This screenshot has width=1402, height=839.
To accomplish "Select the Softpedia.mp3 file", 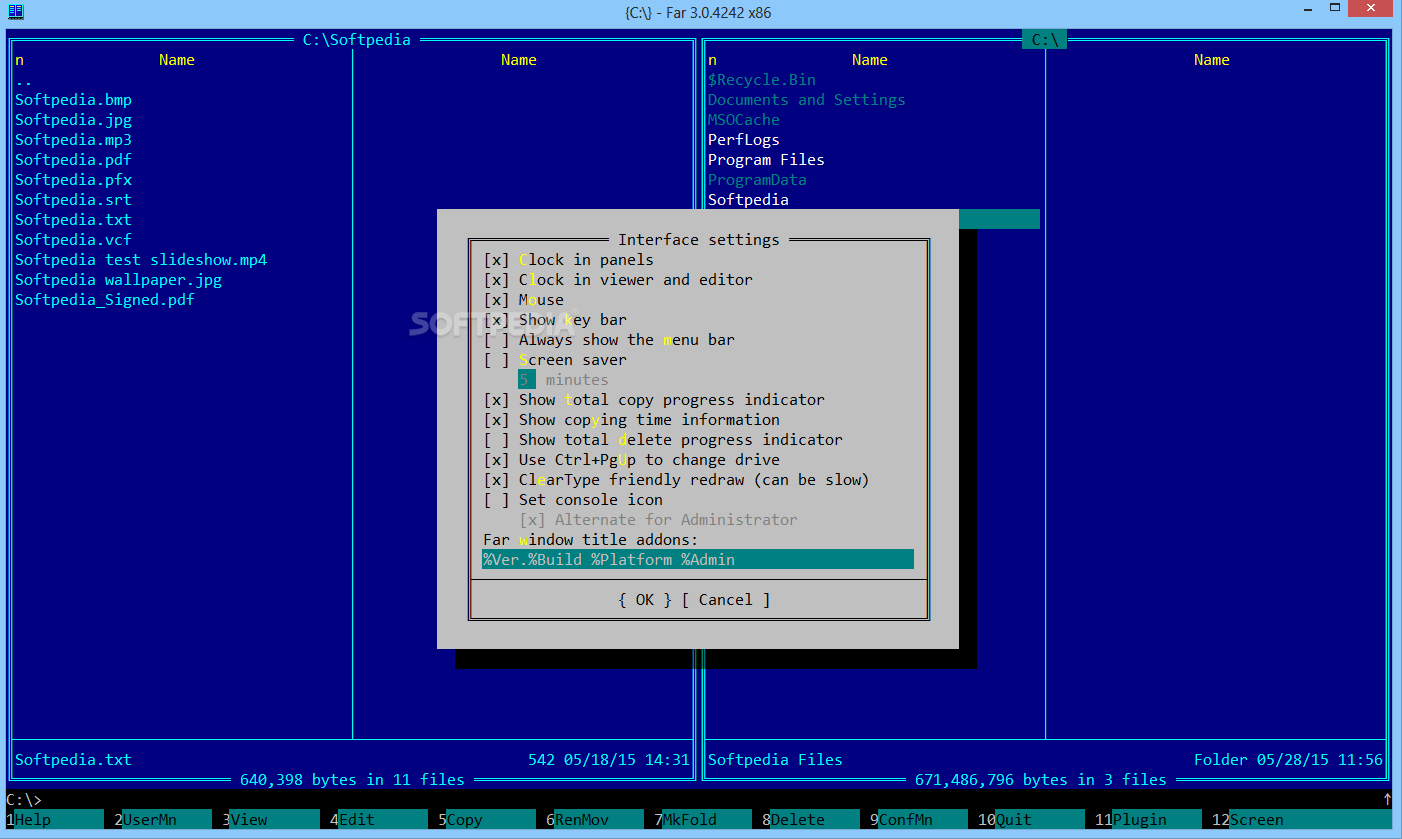I will tap(73, 140).
